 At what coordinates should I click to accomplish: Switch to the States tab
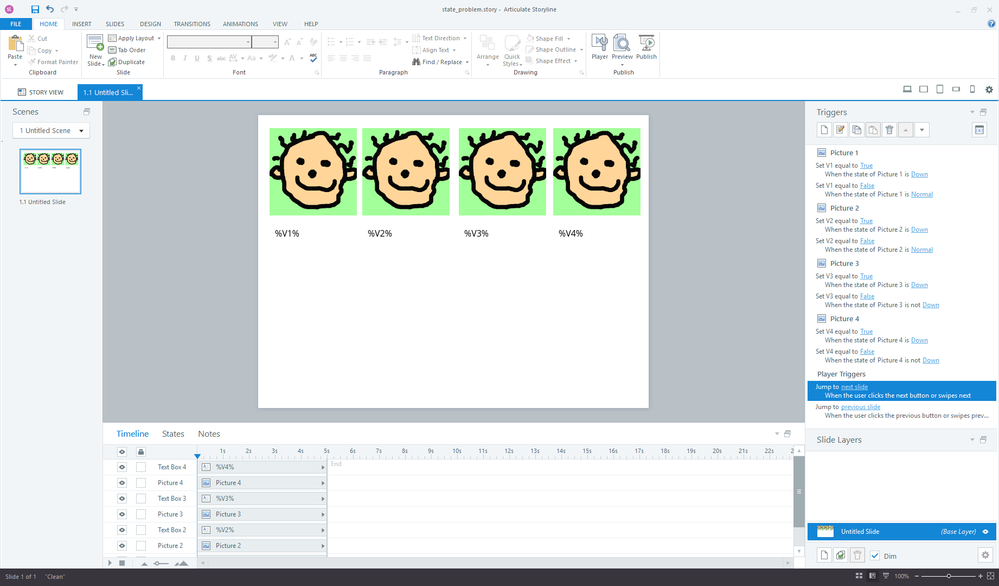(x=173, y=434)
